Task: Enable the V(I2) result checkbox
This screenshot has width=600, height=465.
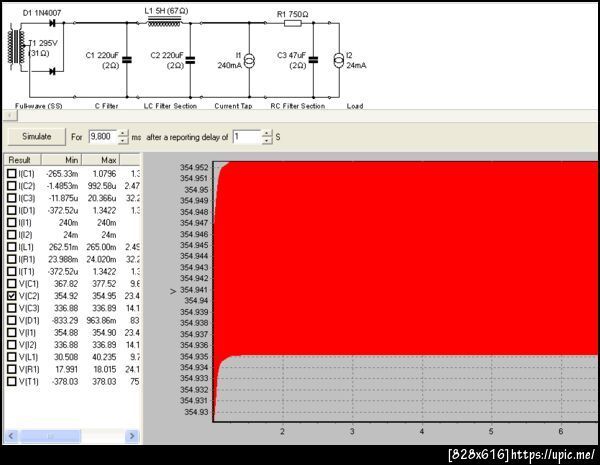Action: (12, 345)
